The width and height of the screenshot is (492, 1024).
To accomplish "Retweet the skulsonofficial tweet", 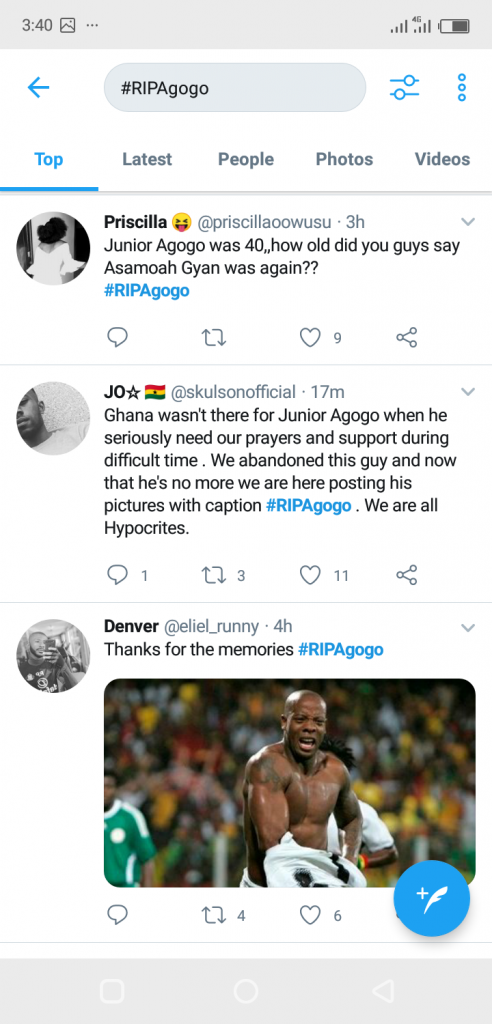I will pyautogui.click(x=214, y=575).
